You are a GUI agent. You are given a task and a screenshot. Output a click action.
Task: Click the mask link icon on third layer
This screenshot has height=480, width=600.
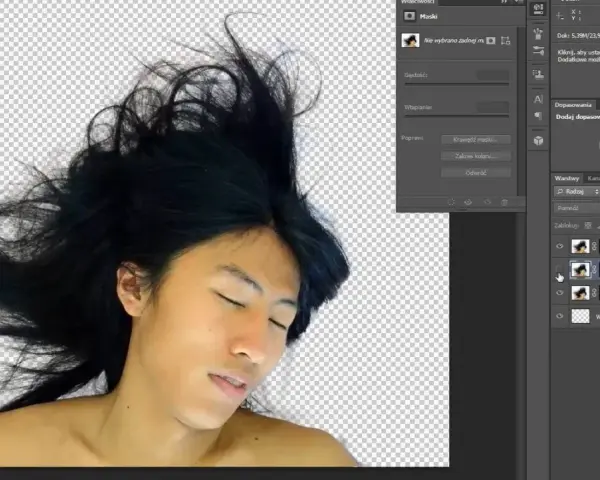pos(594,293)
